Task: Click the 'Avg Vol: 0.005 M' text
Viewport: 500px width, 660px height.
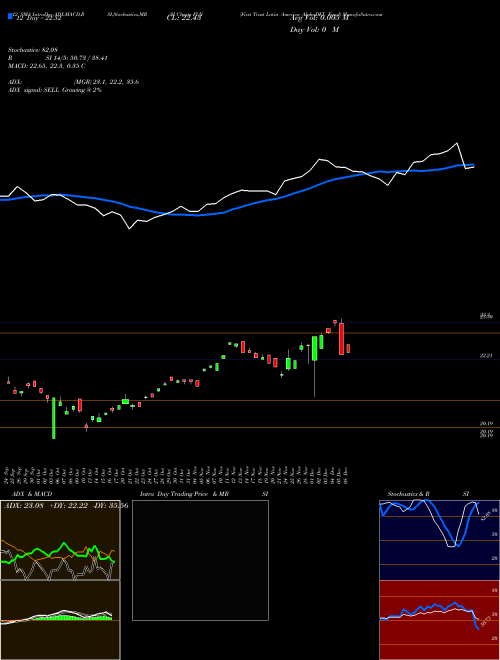Action: tap(319, 17)
